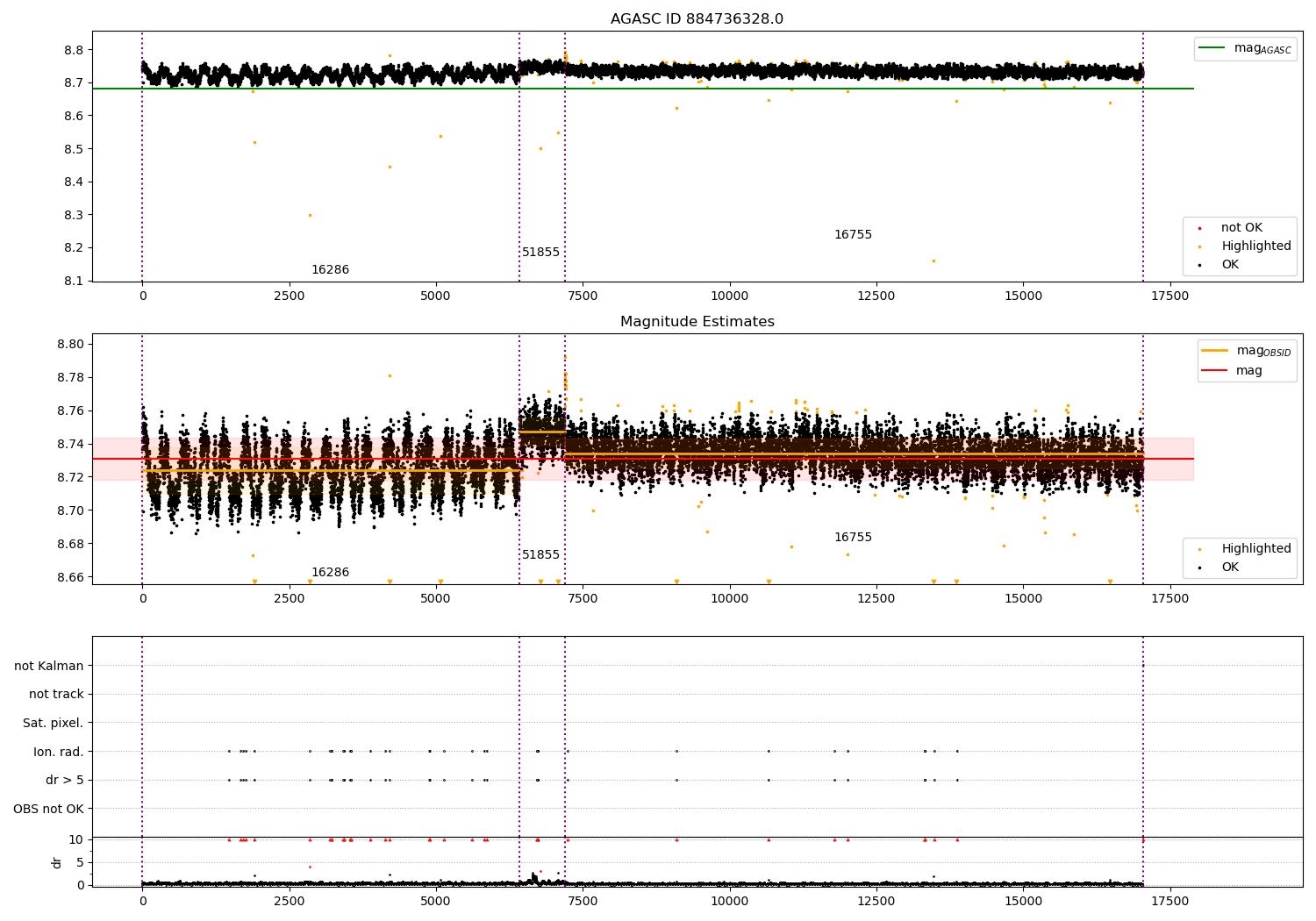
Task: Select "OK" legend entry in Magnitude Estimates plot
Action: [1230, 568]
